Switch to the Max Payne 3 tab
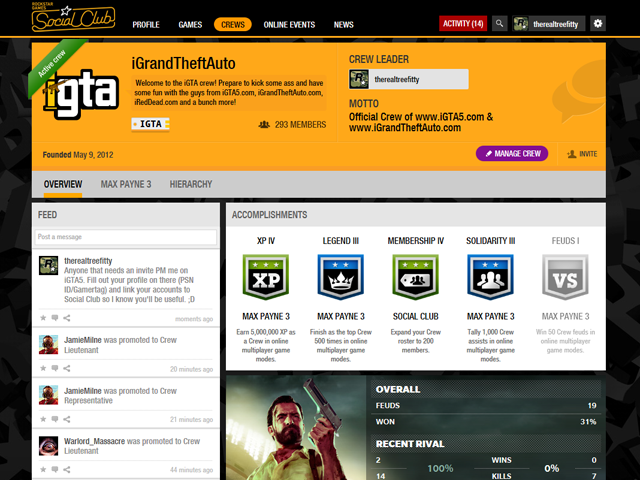This screenshot has width=640, height=480. pos(126,184)
